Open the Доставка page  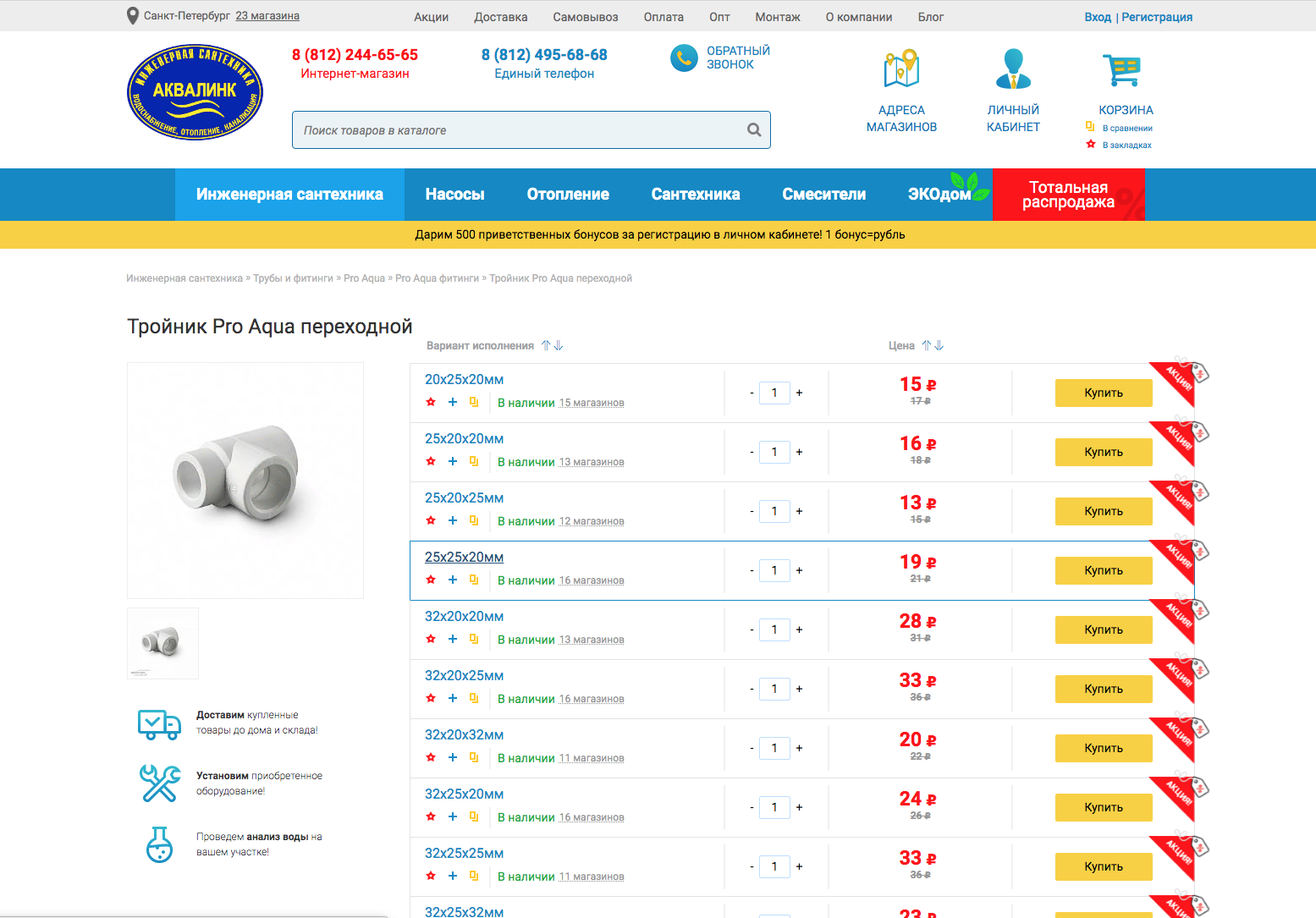point(500,17)
